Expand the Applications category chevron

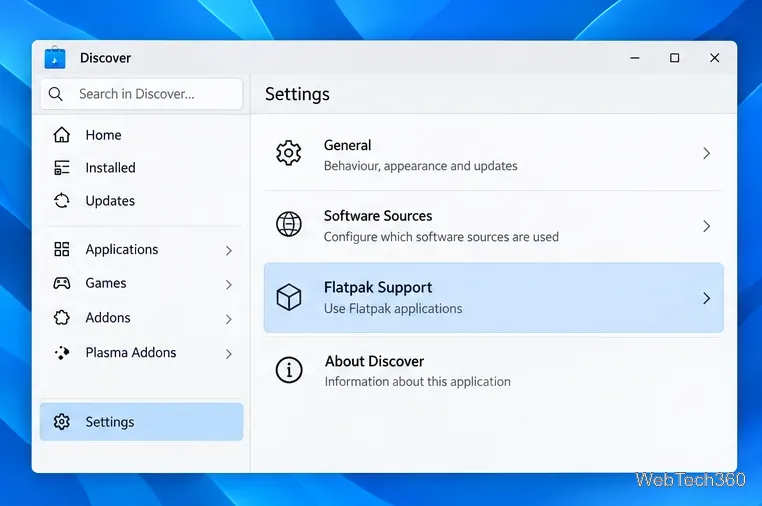tap(228, 250)
